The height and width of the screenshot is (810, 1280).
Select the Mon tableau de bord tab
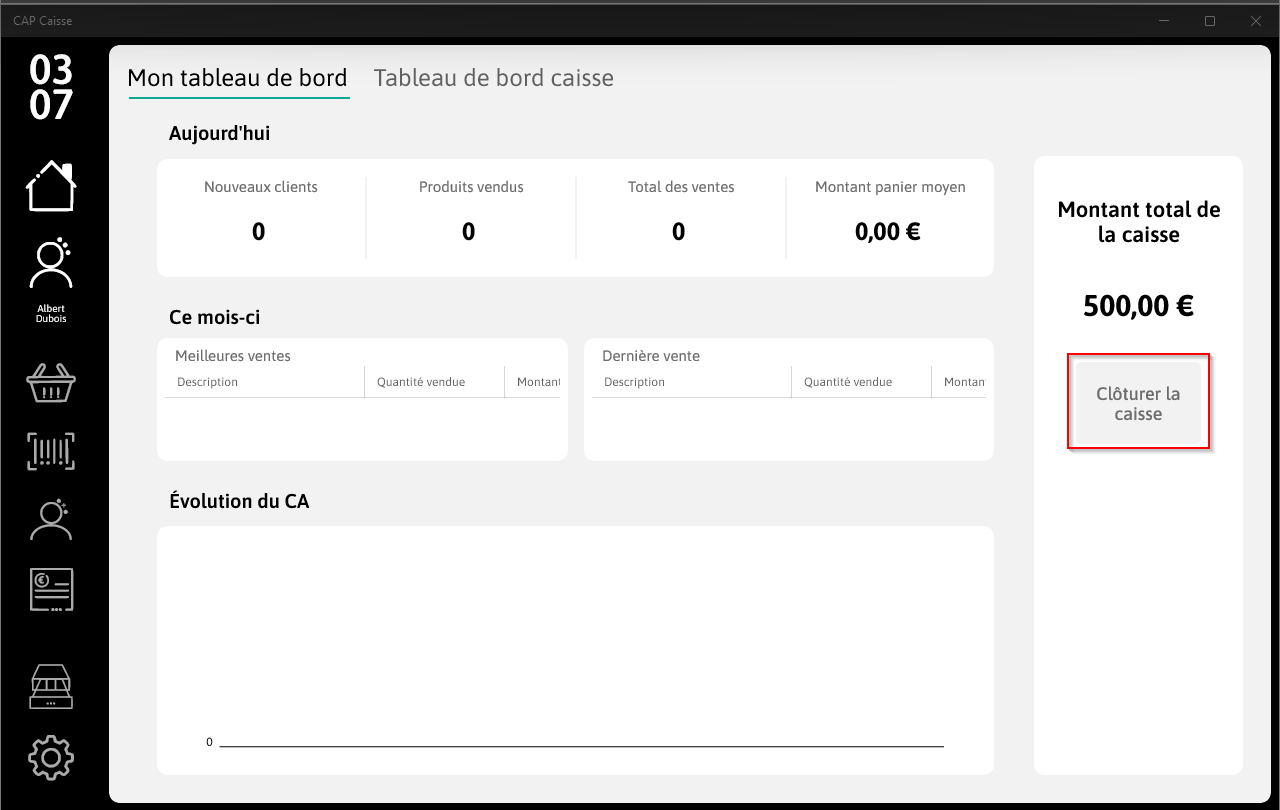click(x=238, y=78)
